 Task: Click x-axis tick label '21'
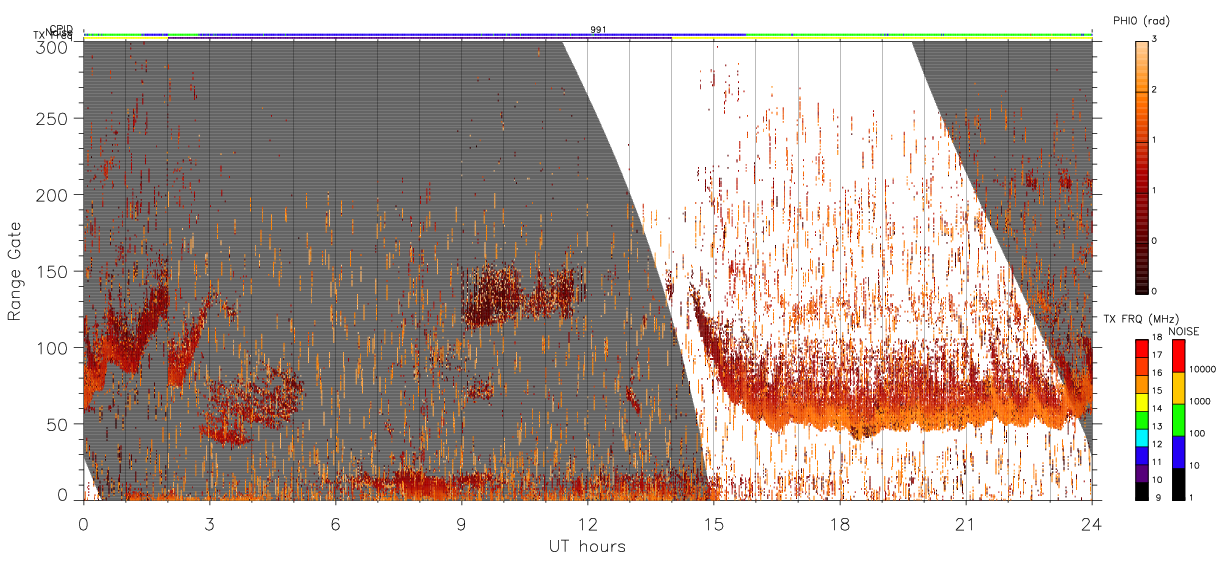point(965,524)
